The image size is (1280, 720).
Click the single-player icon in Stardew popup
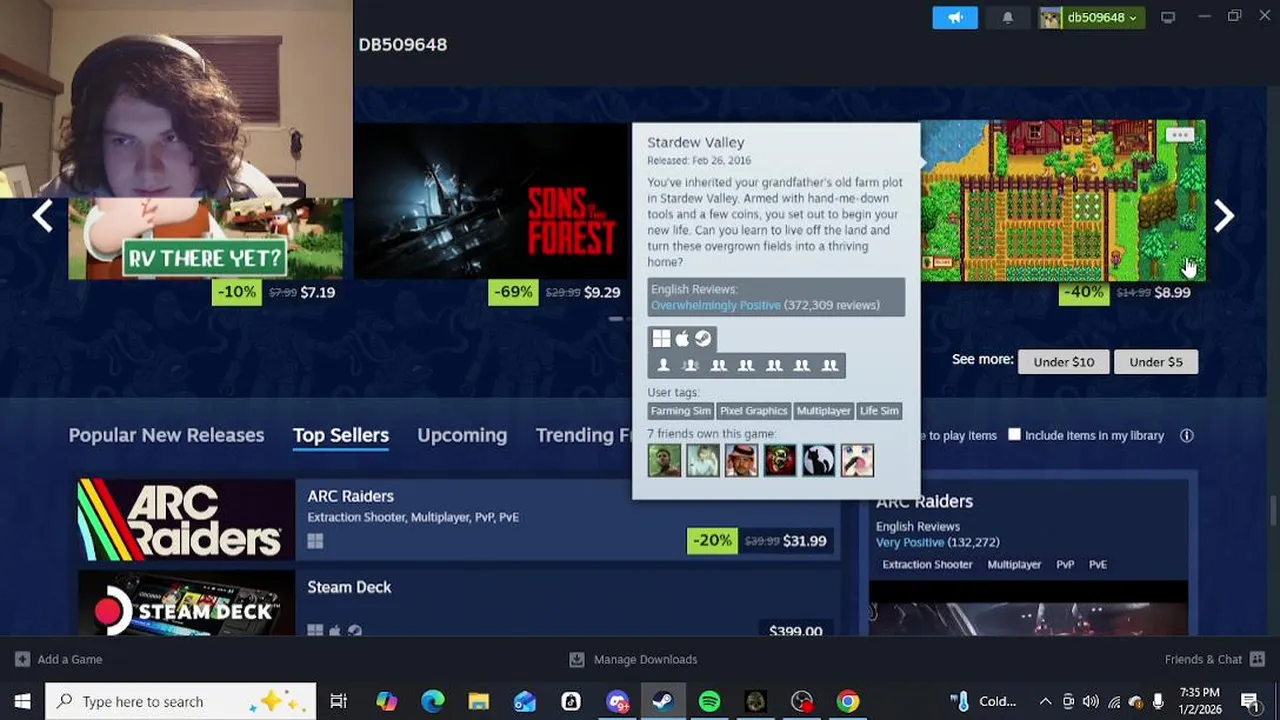pyautogui.click(x=663, y=366)
